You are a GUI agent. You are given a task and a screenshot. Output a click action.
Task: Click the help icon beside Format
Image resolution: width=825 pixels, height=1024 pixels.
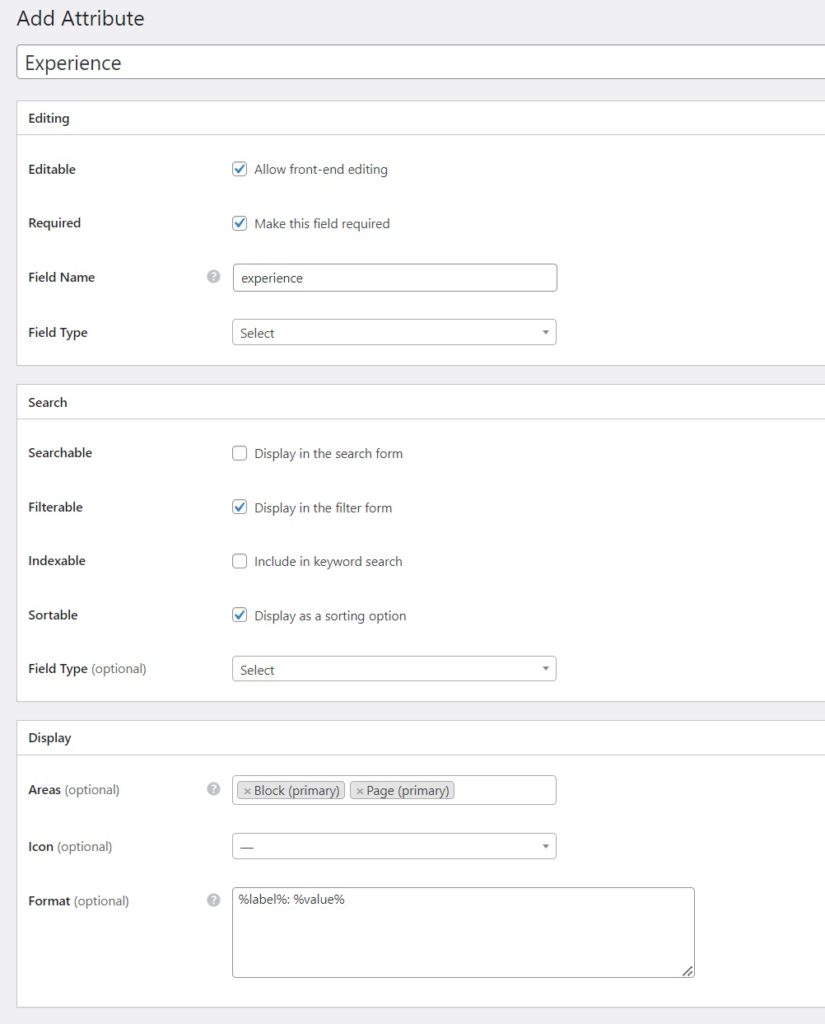pyautogui.click(x=213, y=900)
